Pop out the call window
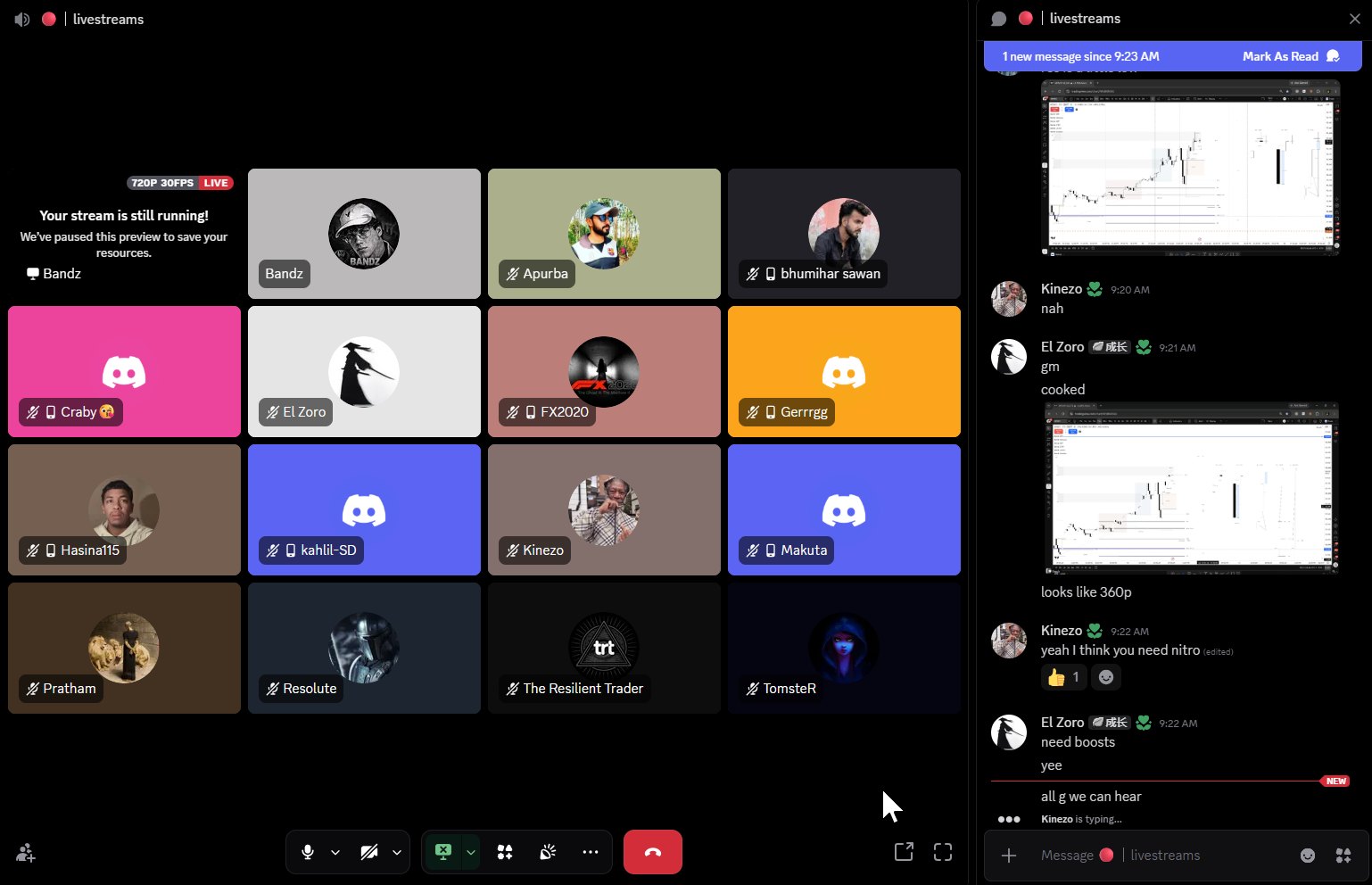 tap(904, 852)
